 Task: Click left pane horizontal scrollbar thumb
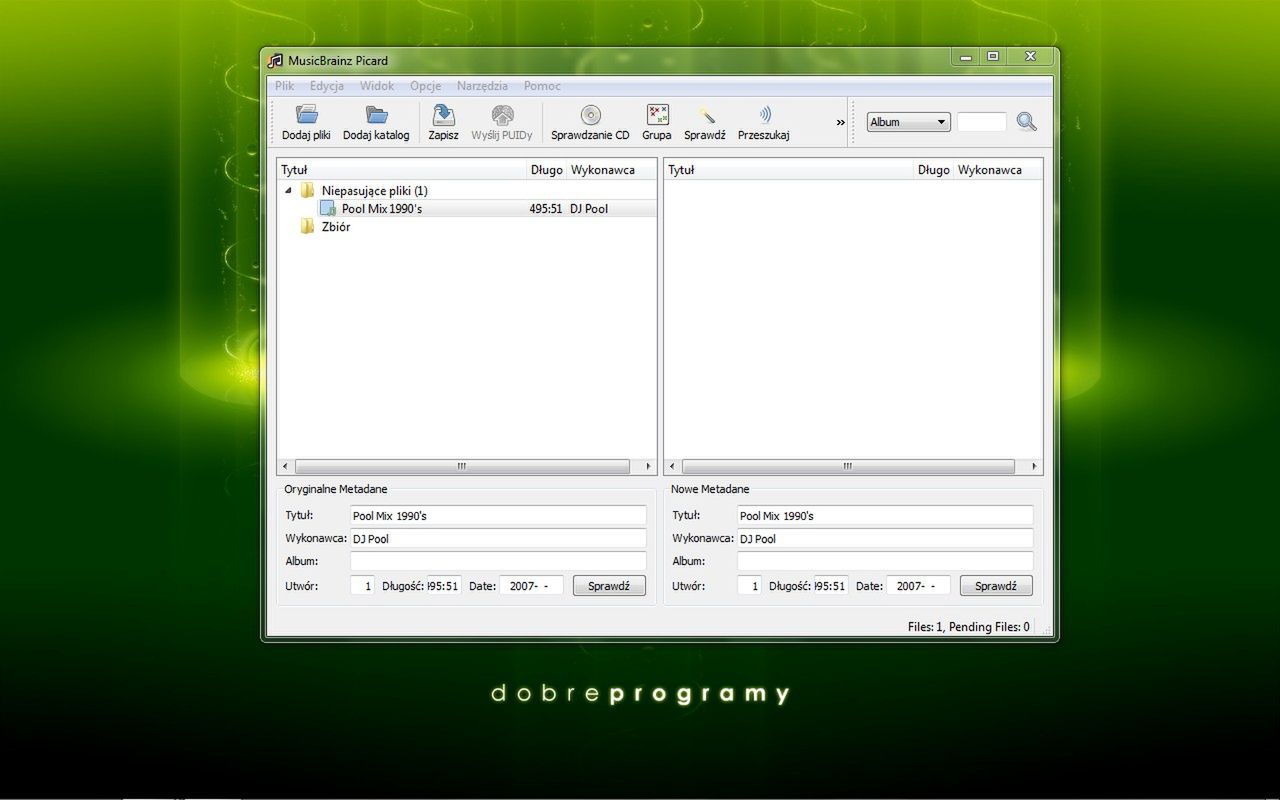[462, 466]
